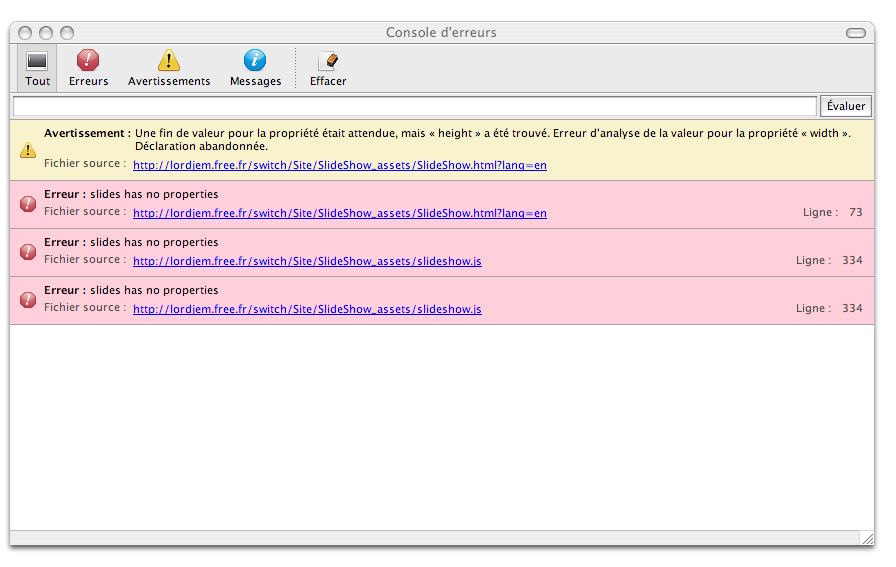896x567 pixels.
Task: Open SlideShow.html link in first error entry
Action: pos(339,213)
